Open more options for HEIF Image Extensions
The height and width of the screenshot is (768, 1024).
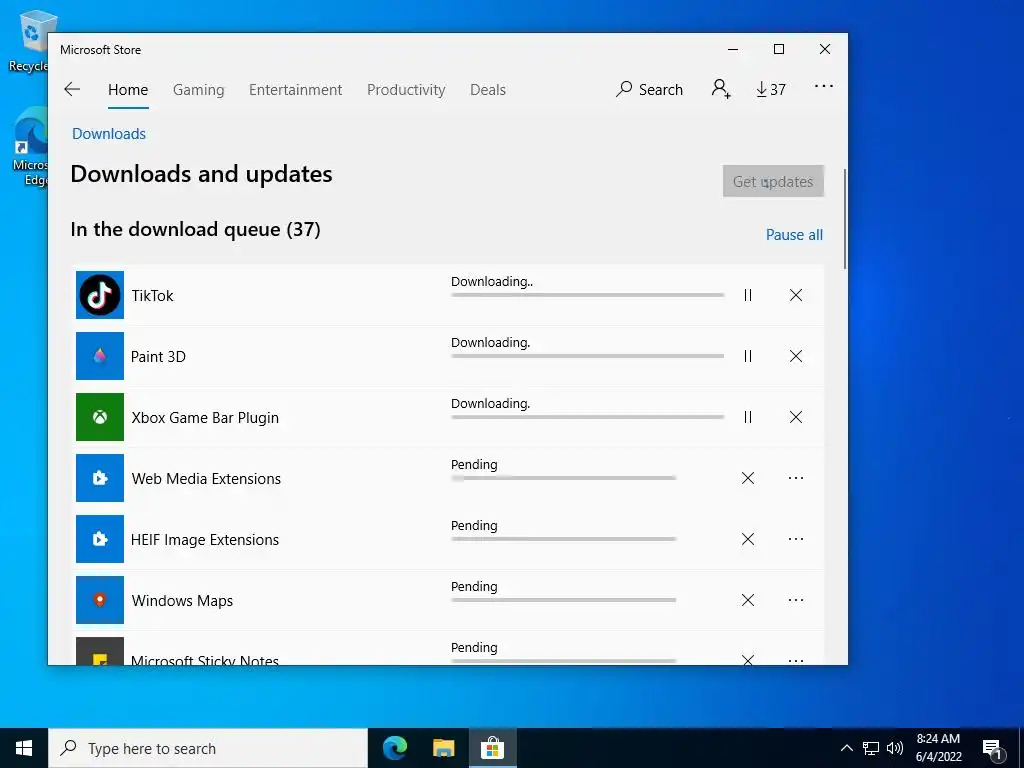tap(795, 539)
